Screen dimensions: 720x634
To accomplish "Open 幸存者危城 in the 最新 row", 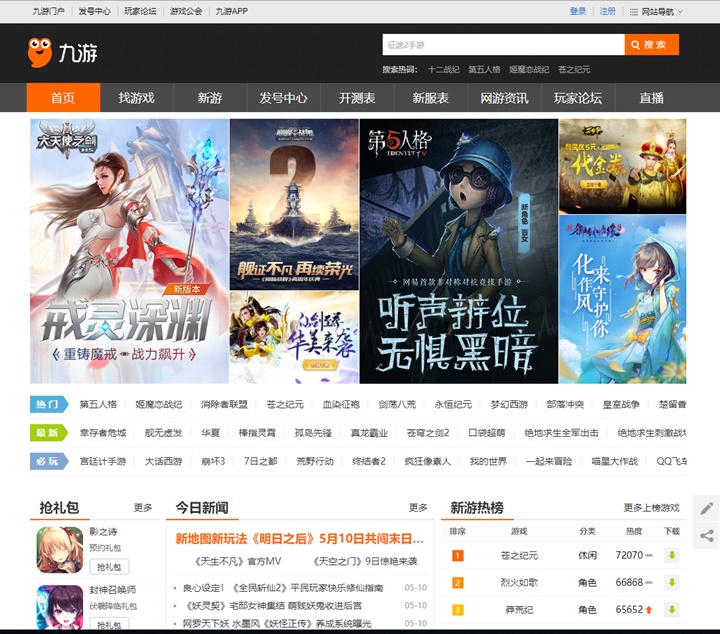I will tap(103, 432).
